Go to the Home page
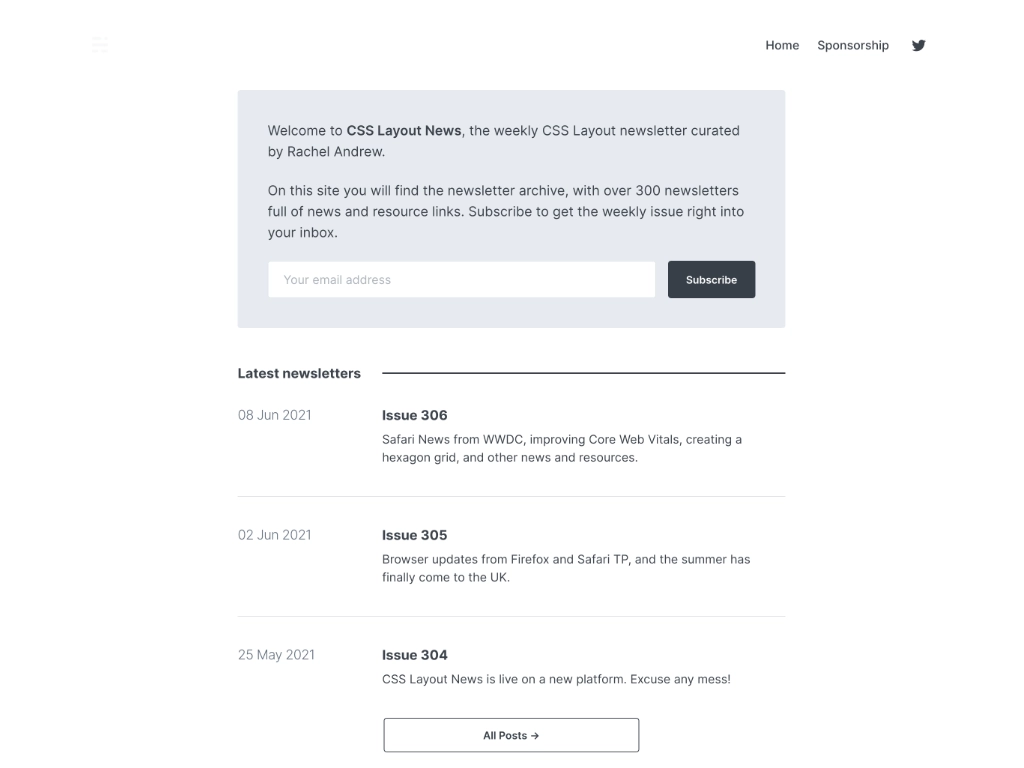 click(782, 45)
